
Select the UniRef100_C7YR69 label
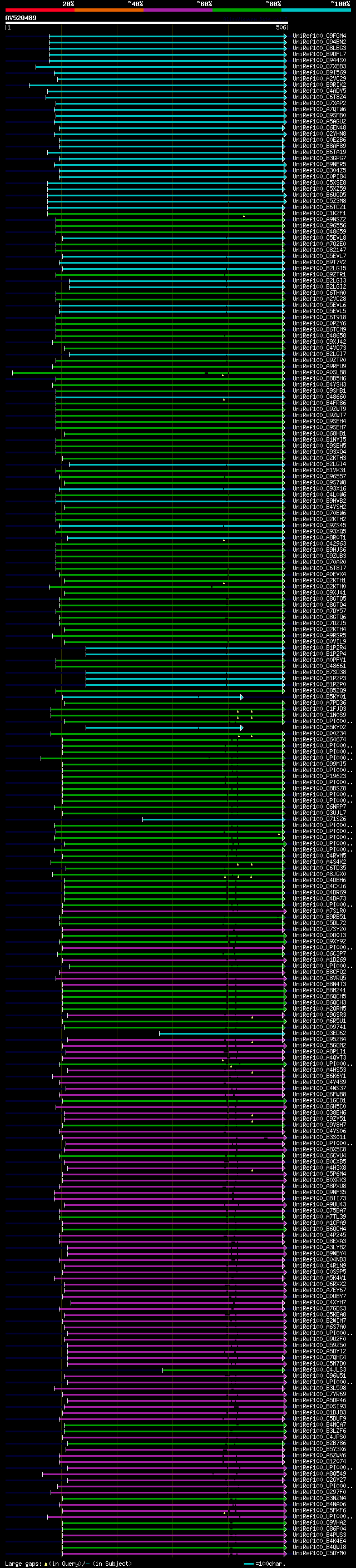319,1394
